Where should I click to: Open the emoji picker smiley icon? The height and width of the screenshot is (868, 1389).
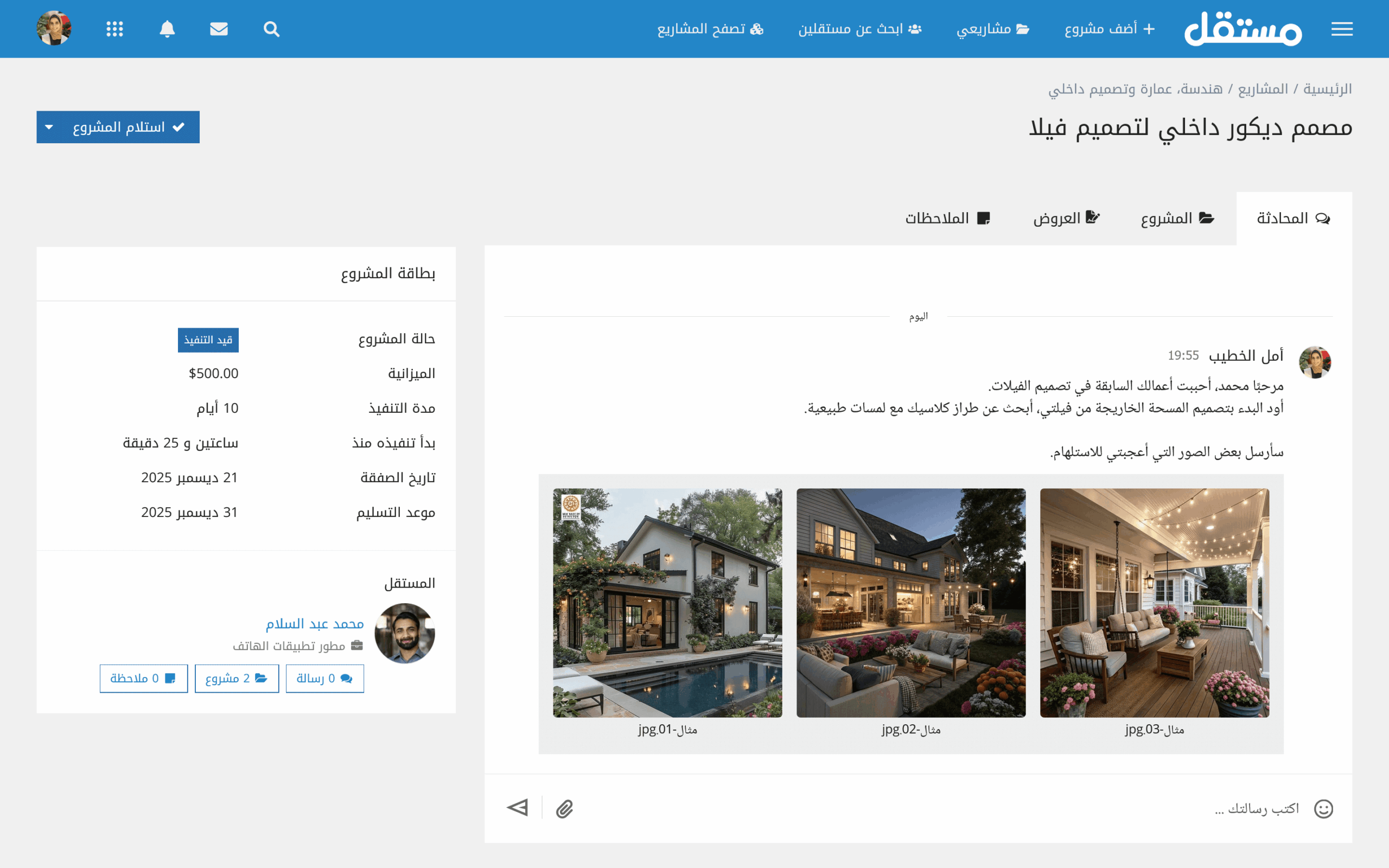tap(1323, 809)
